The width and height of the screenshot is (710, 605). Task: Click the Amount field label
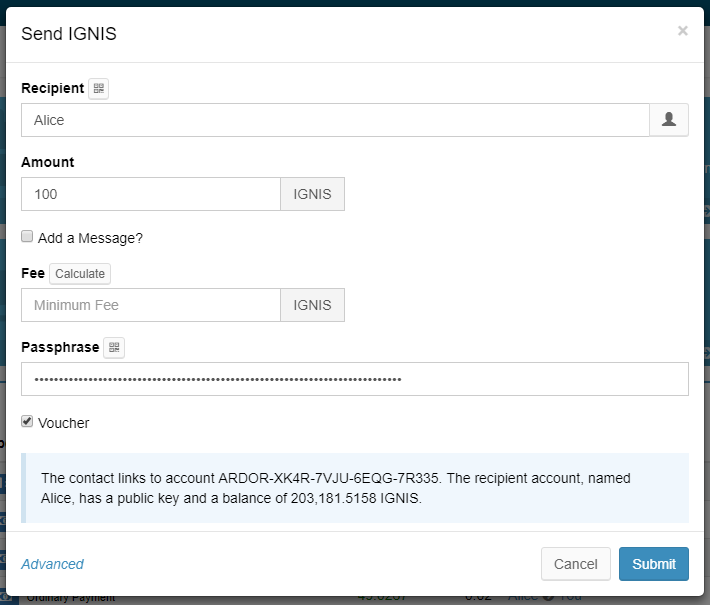[x=48, y=162]
